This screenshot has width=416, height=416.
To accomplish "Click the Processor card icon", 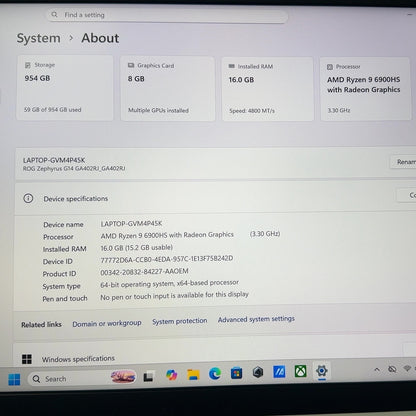I will [x=330, y=67].
